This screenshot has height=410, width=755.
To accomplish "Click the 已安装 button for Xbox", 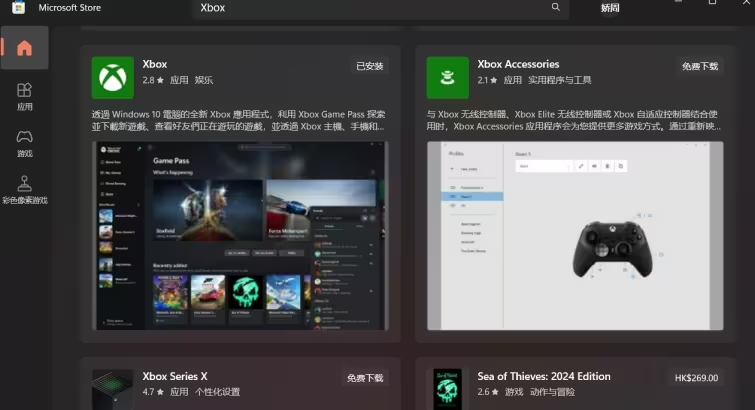I will [x=369, y=66].
